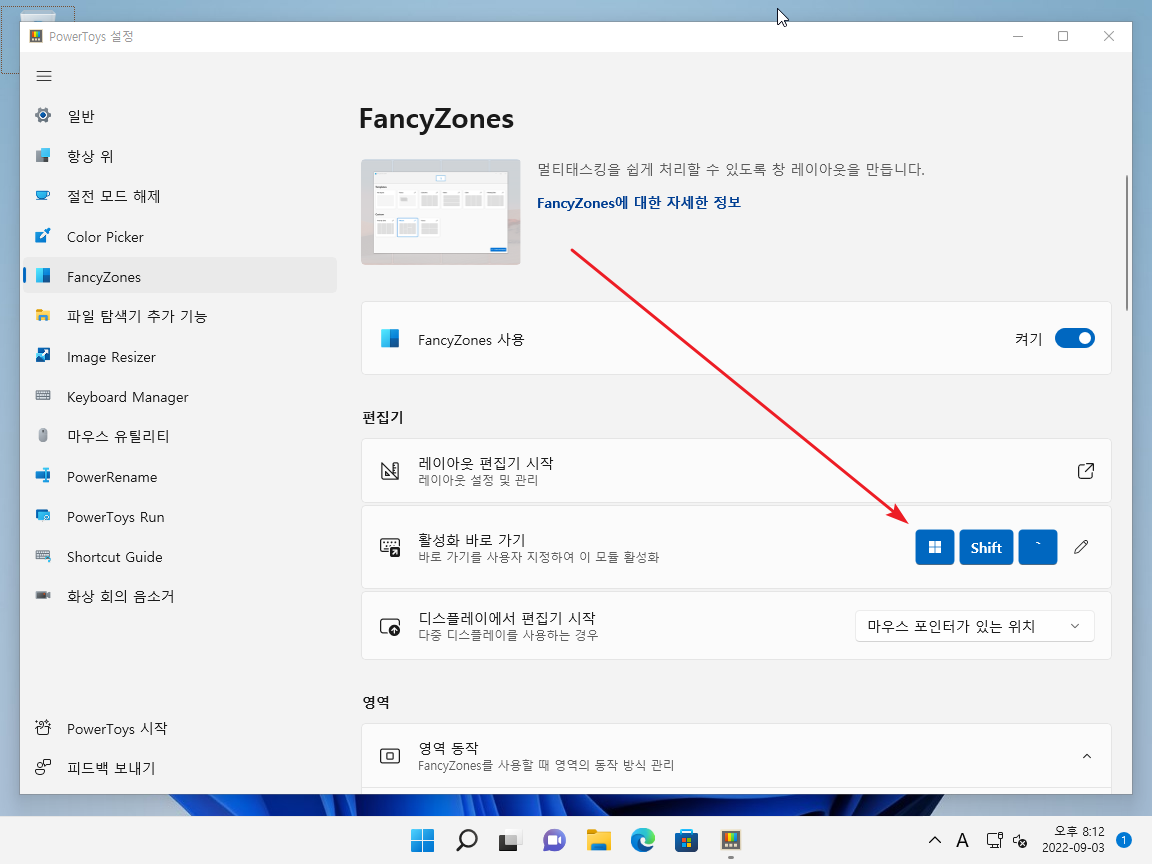Open Microsoft Store from the taskbar
This screenshot has width=1152, height=864.
686,840
